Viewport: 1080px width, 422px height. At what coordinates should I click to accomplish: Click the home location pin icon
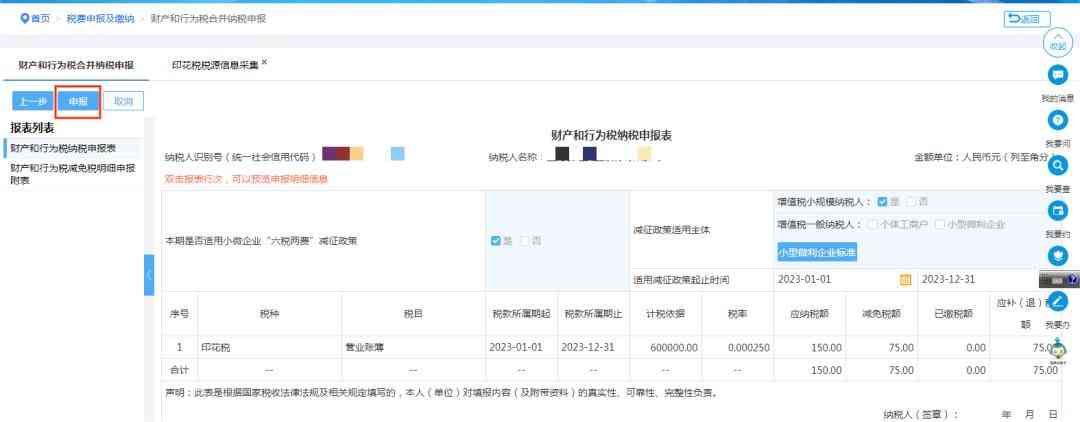click(10, 19)
